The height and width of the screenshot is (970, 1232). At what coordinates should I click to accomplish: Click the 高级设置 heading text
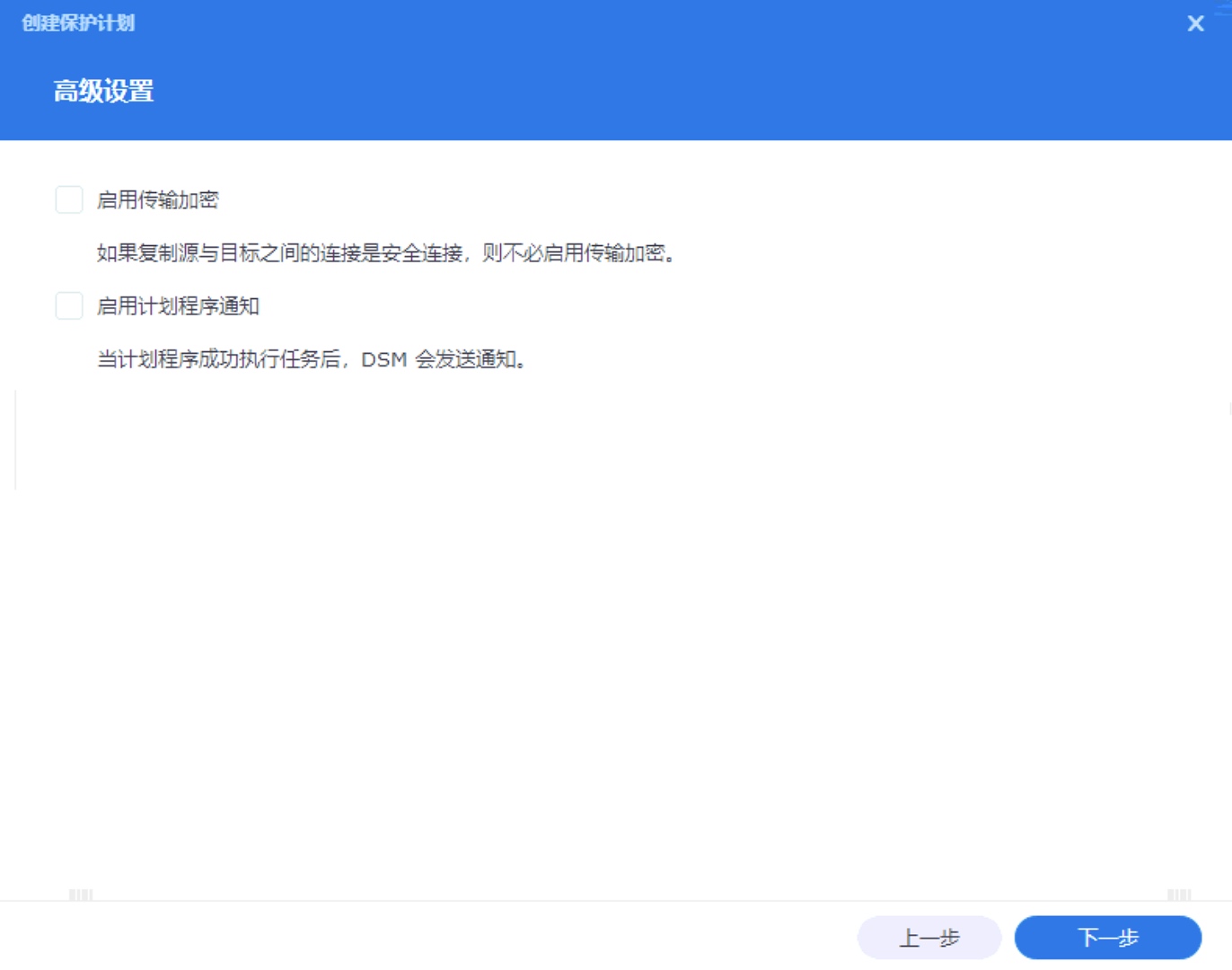coord(103,91)
